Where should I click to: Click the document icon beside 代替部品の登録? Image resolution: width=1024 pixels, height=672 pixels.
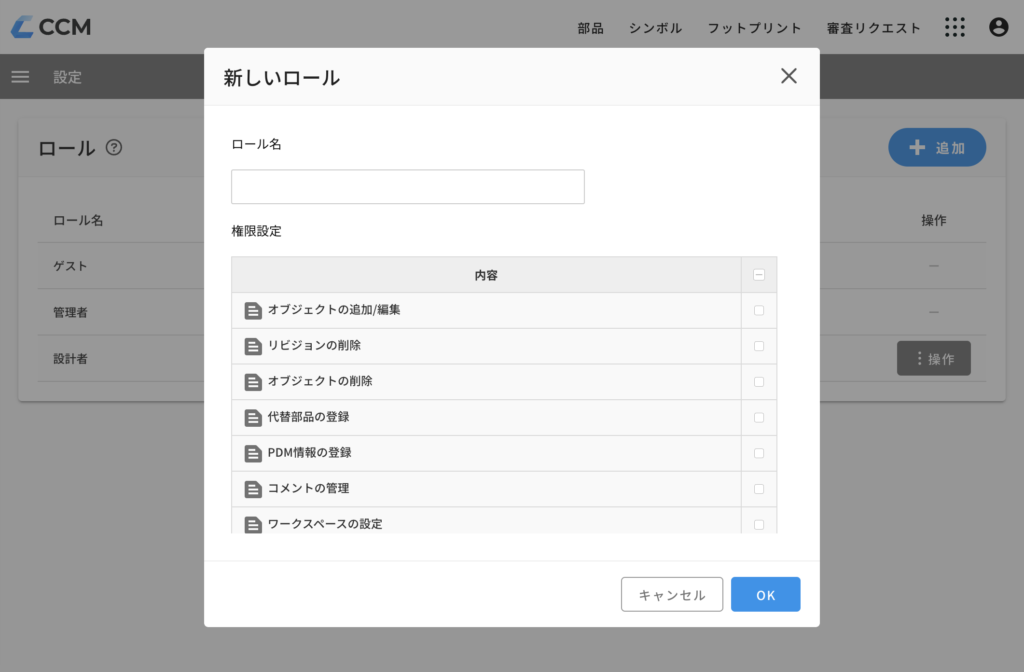(x=253, y=417)
